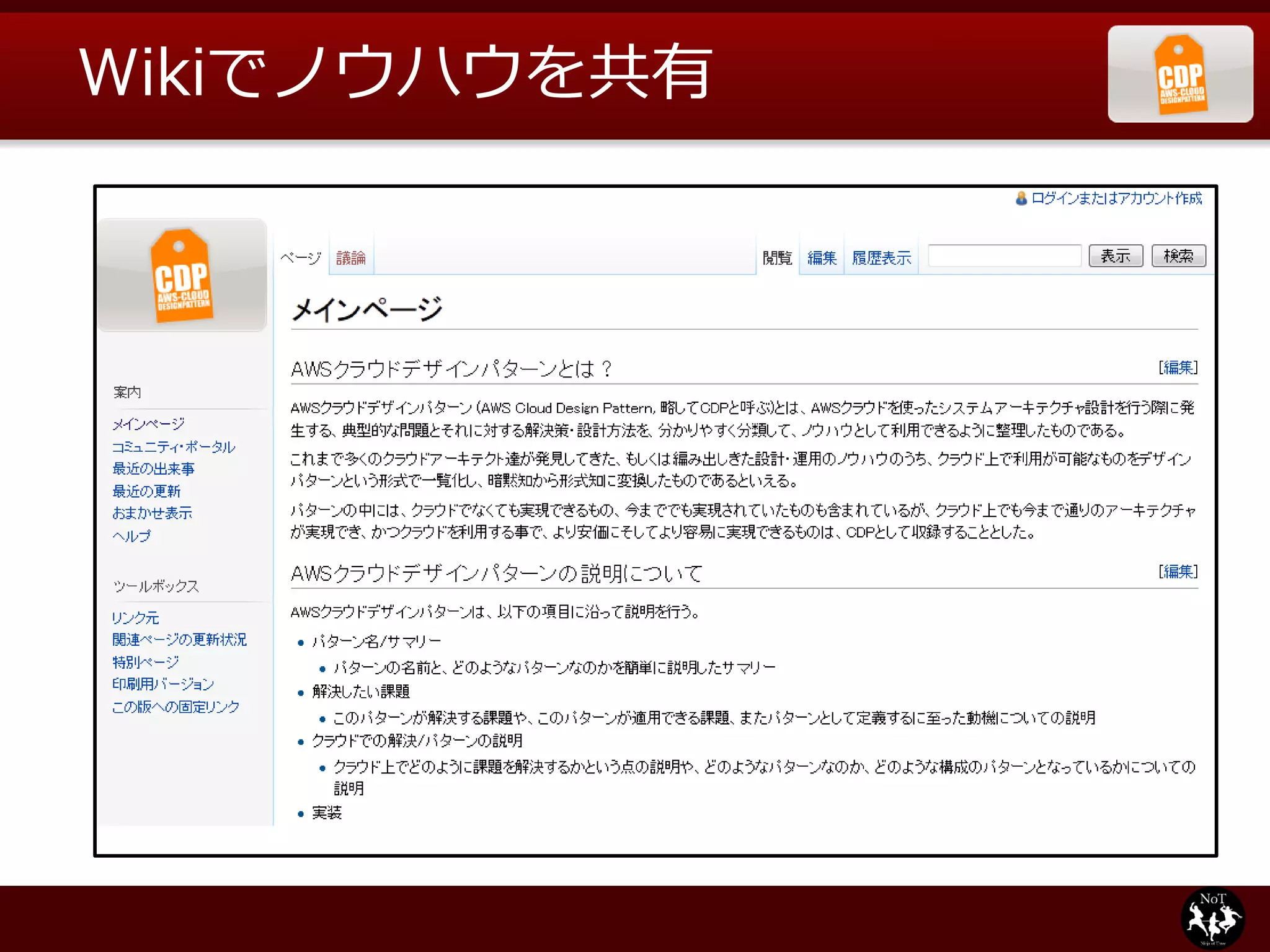
Task: Click bullet 実装
Action: coord(327,813)
